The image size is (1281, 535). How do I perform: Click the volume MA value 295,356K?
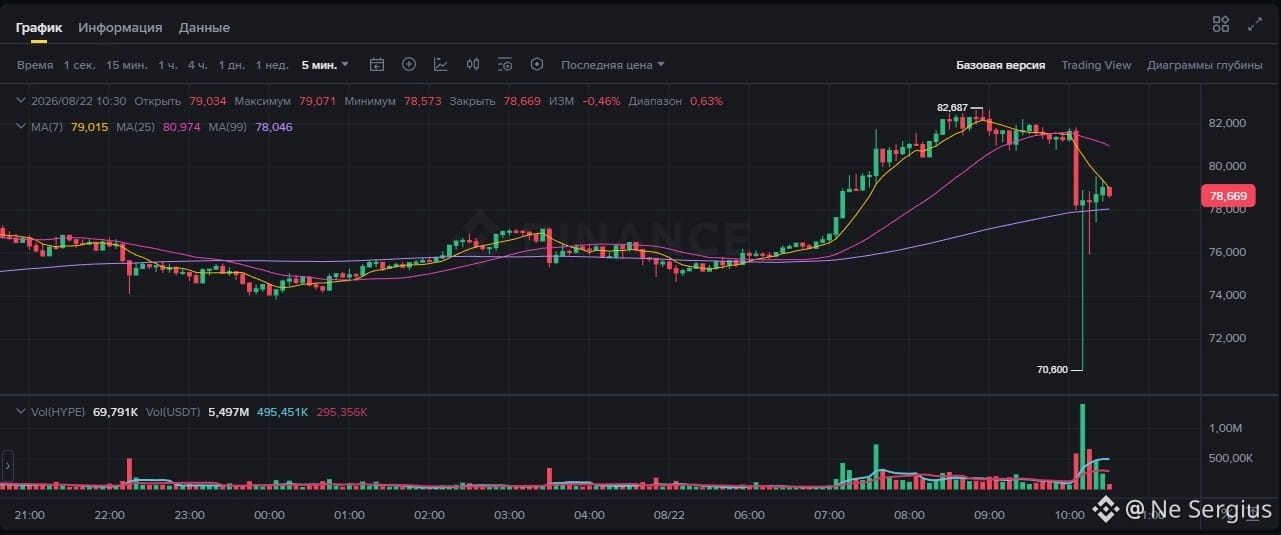(340, 411)
